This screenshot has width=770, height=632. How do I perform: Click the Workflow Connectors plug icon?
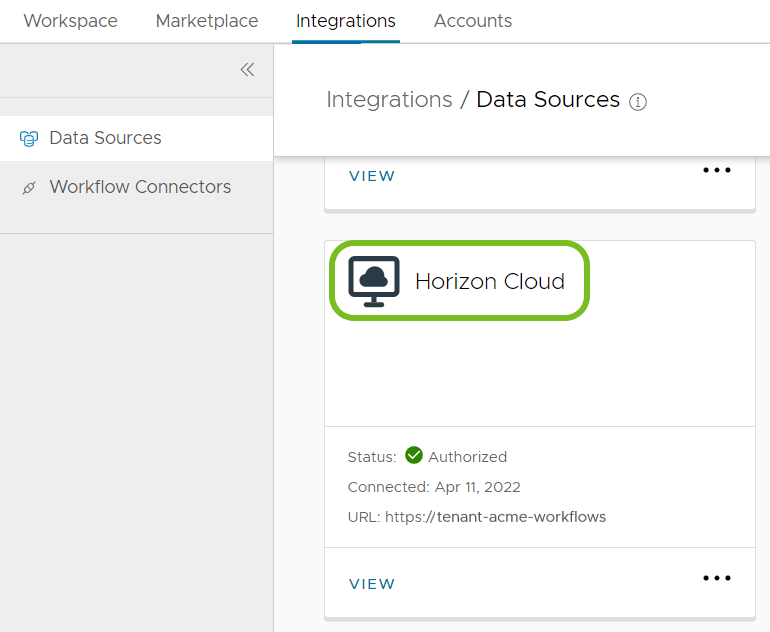pos(29,188)
